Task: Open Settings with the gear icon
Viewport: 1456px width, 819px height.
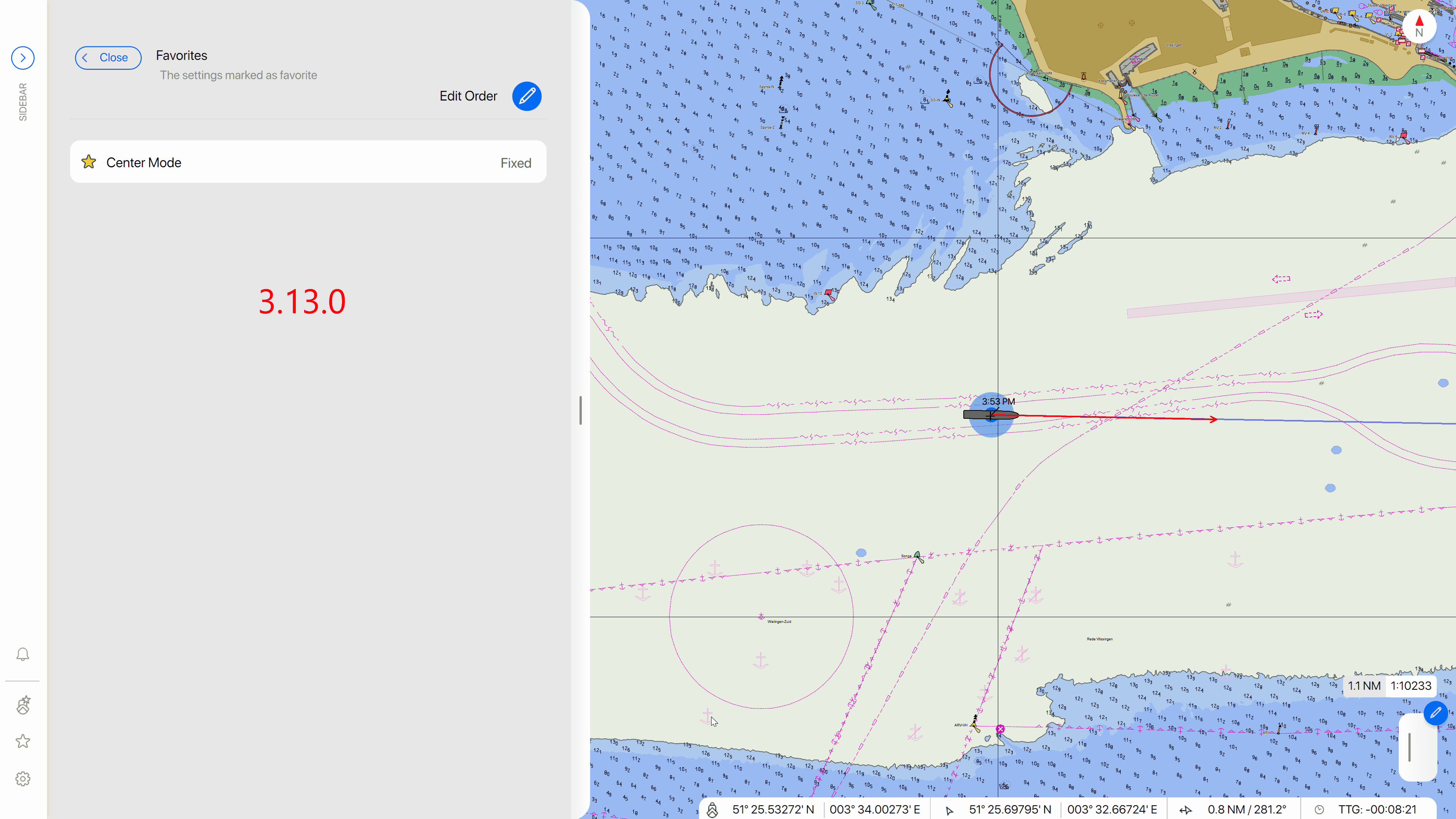Action: click(23, 778)
